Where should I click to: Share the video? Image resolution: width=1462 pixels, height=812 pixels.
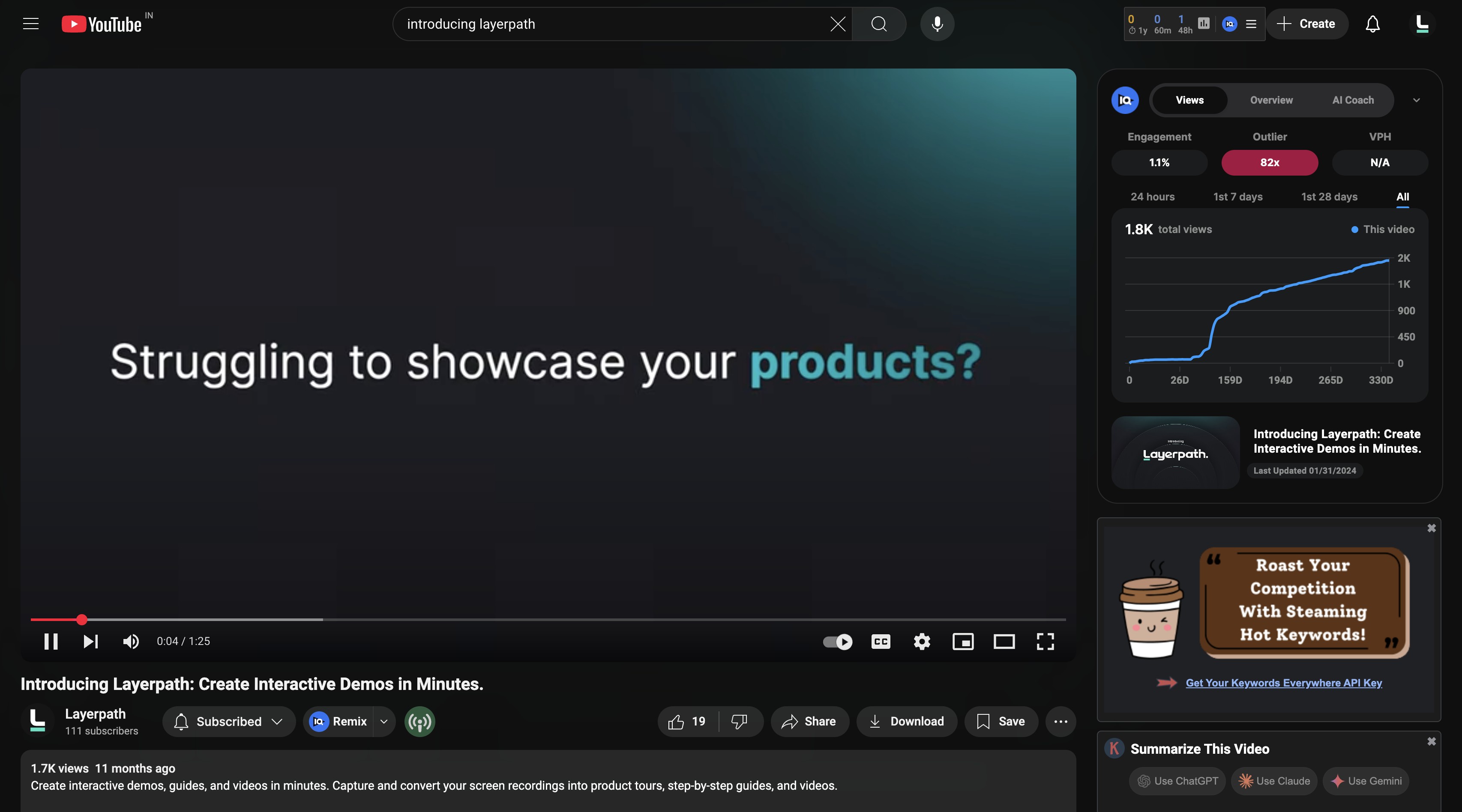click(x=809, y=721)
